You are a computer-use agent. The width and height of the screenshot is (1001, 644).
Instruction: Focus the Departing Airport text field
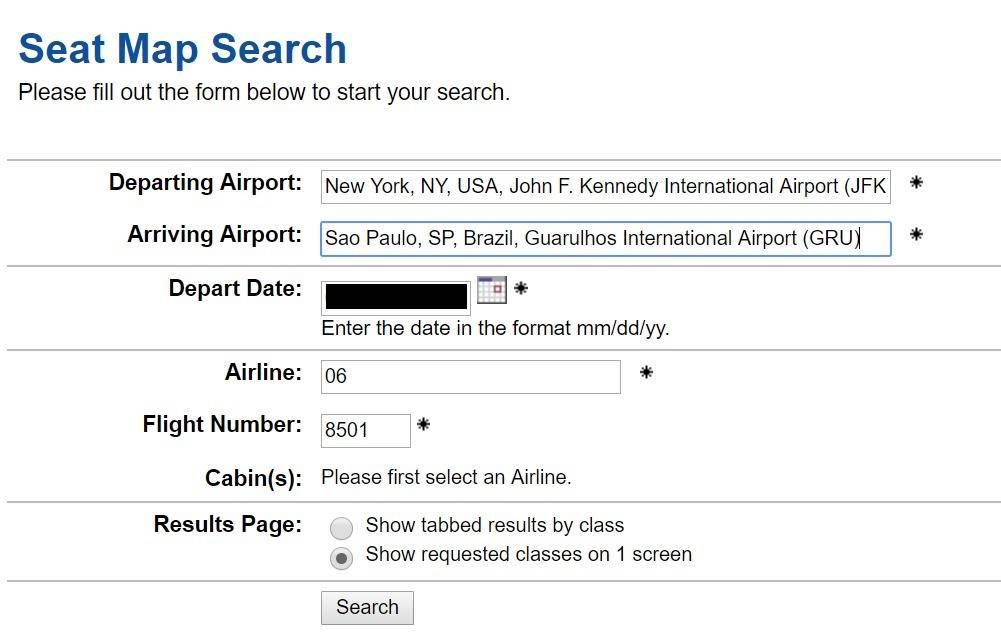tap(605, 186)
